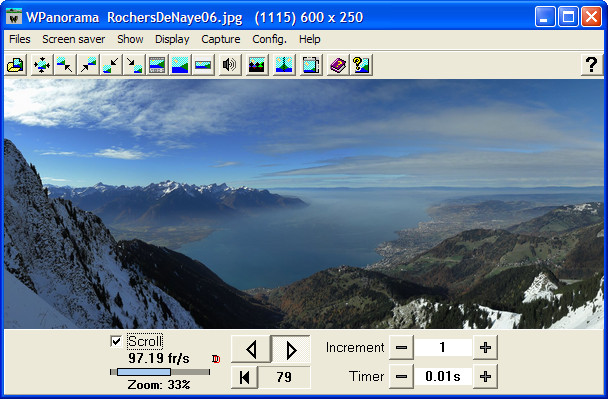Click the 97.19 fr/s frame rate text

(159, 358)
